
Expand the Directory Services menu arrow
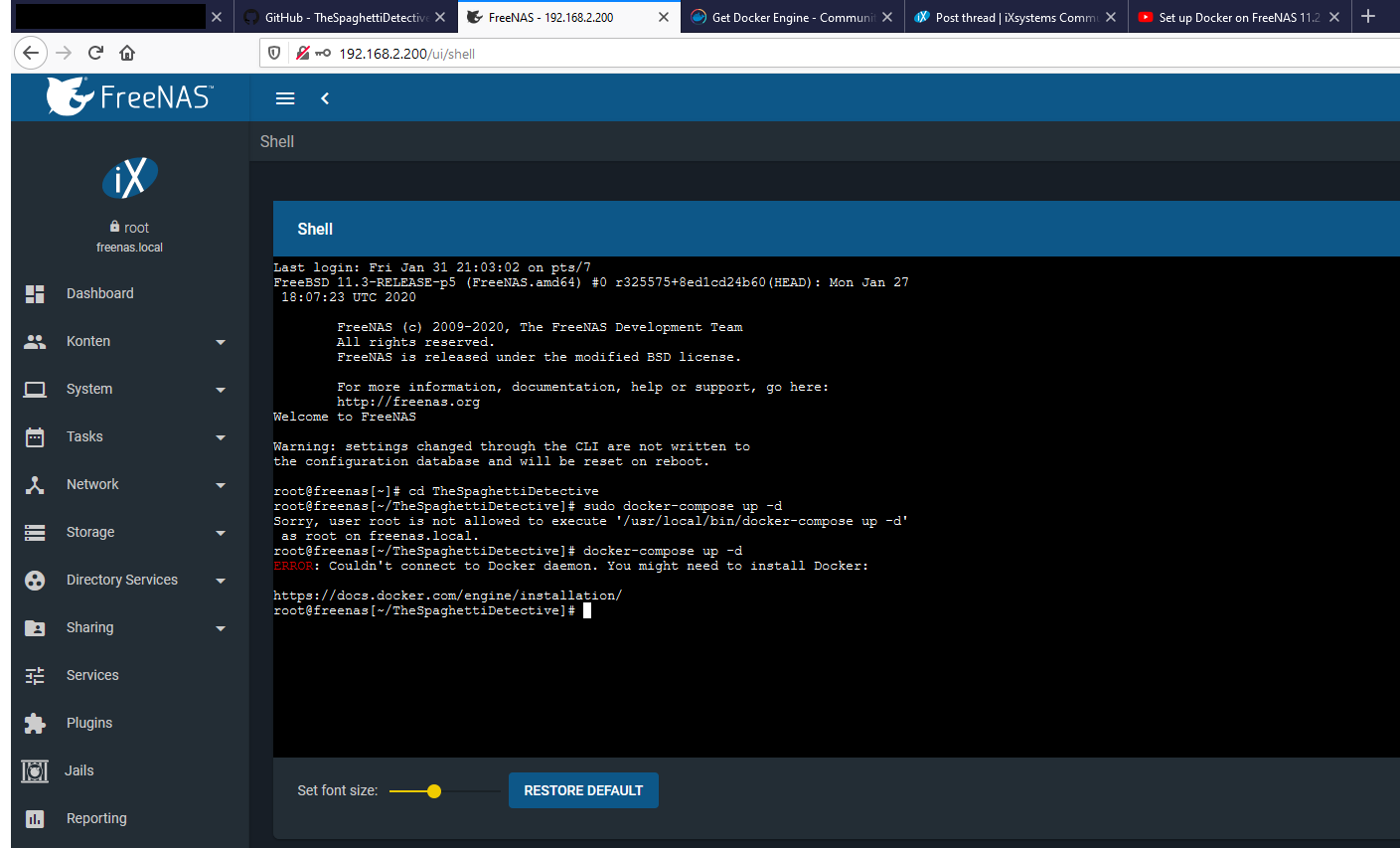pyautogui.click(x=221, y=581)
